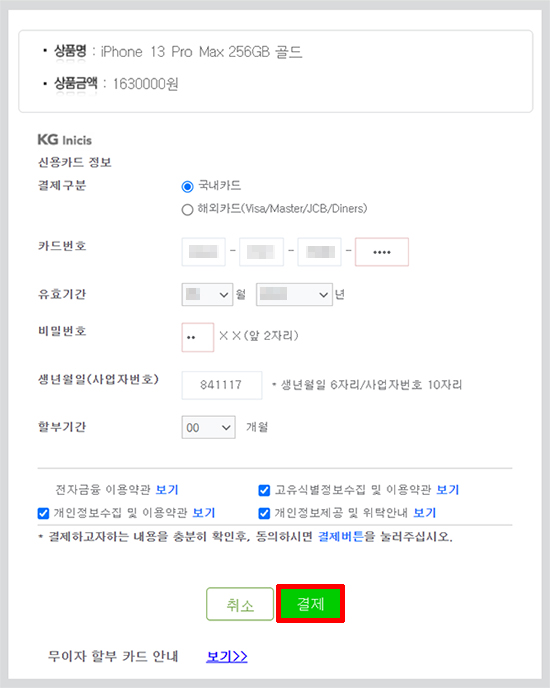Open 보기 link for 개인정보수집 약관

[x=204, y=513]
